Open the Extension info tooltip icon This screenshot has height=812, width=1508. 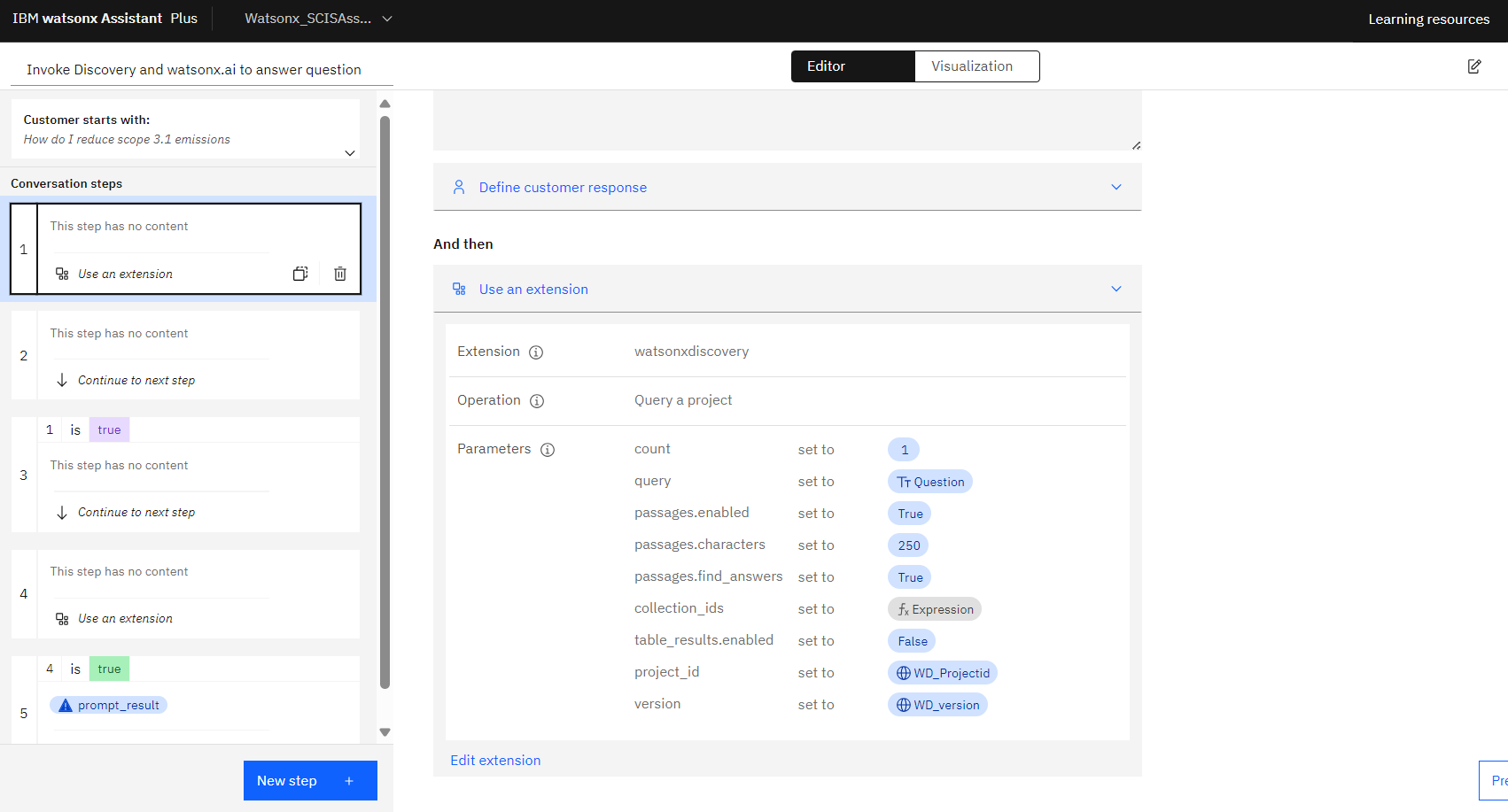coord(536,352)
